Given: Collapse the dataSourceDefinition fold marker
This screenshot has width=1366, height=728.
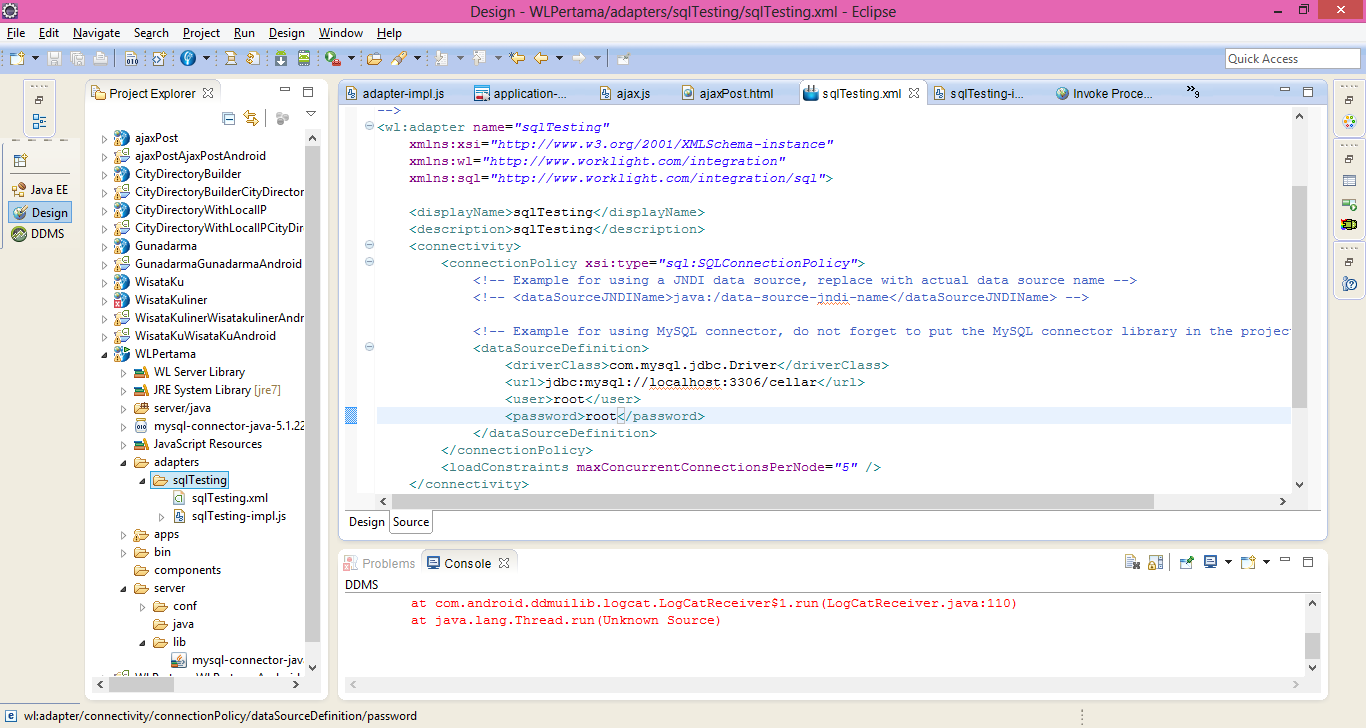Looking at the screenshot, I should [x=370, y=347].
